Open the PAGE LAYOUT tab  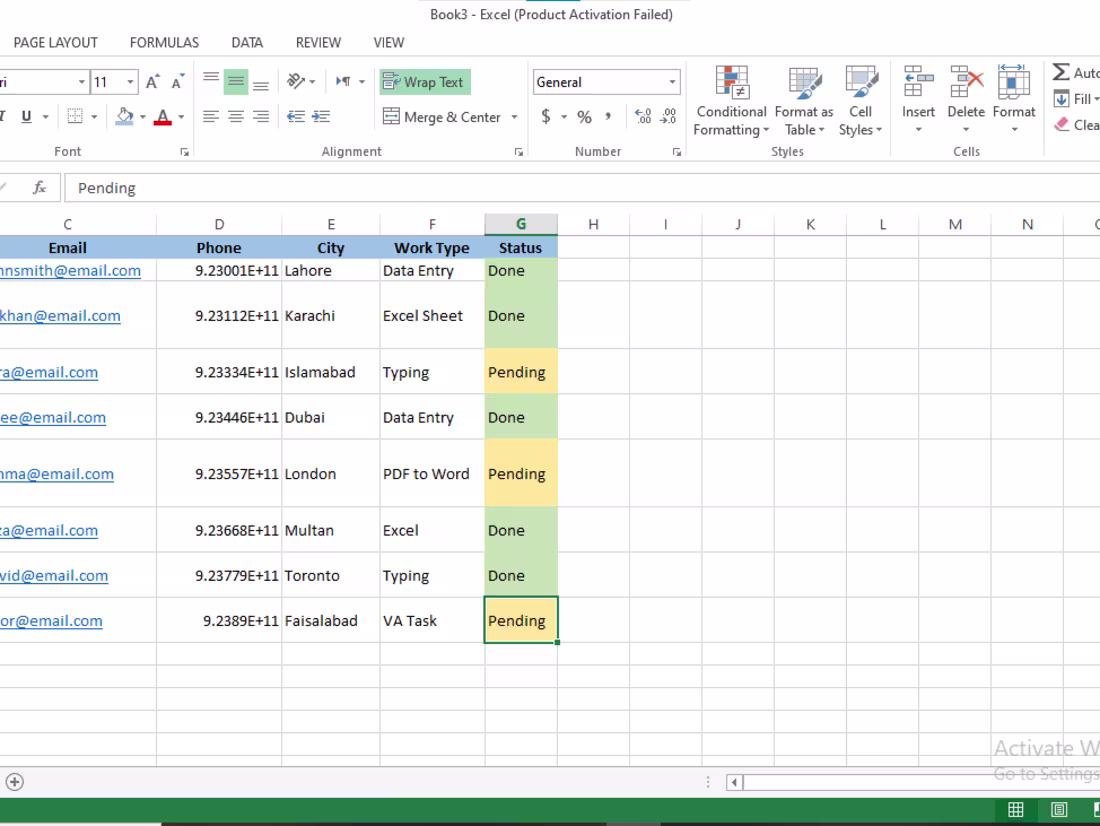pyautogui.click(x=55, y=43)
